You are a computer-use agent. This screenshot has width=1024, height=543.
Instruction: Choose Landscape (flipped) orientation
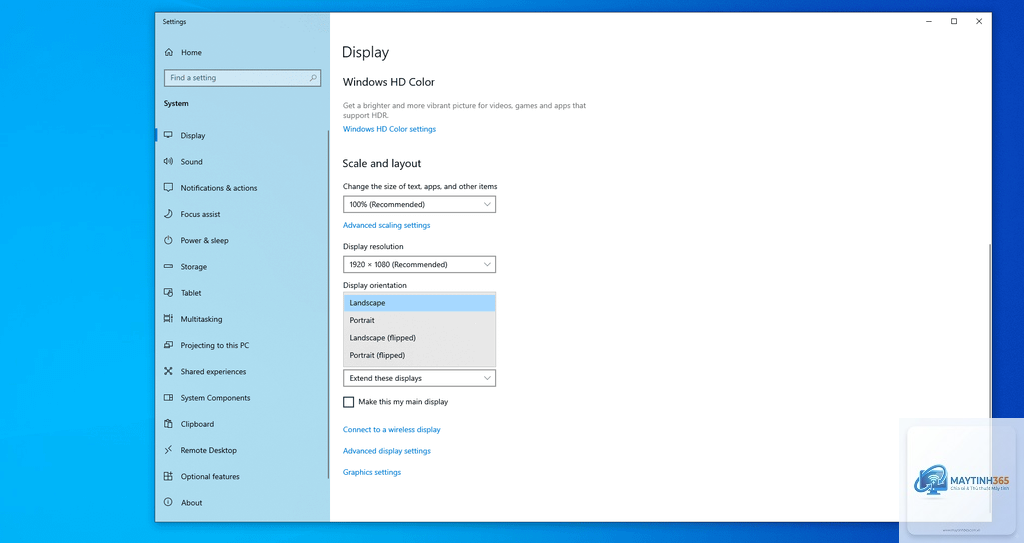coord(419,338)
